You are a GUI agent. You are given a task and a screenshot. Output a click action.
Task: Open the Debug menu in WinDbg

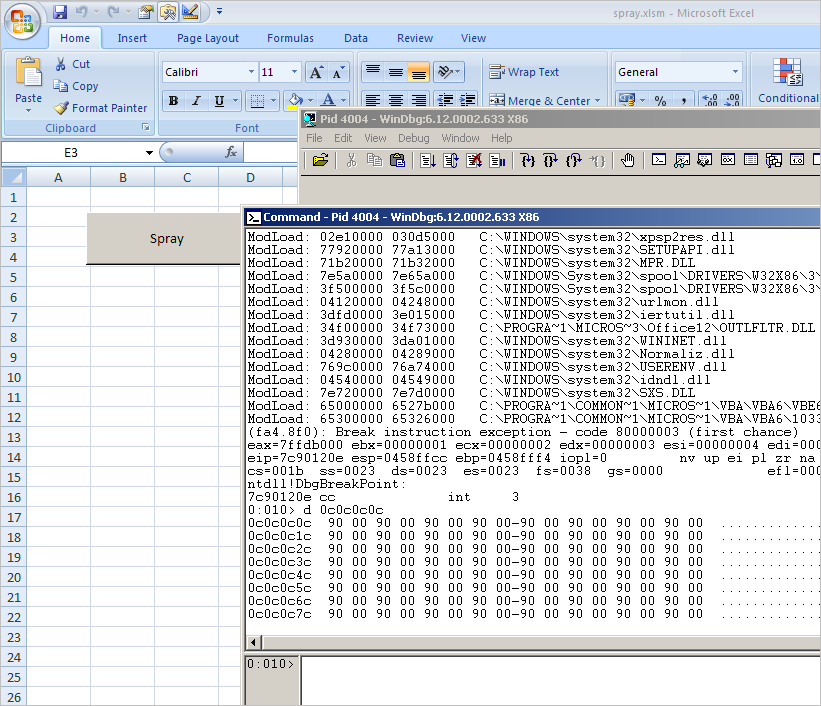point(413,138)
